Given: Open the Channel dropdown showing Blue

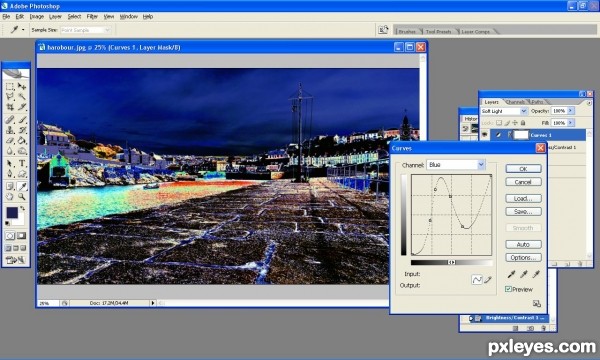Looking at the screenshot, I should (x=456, y=165).
